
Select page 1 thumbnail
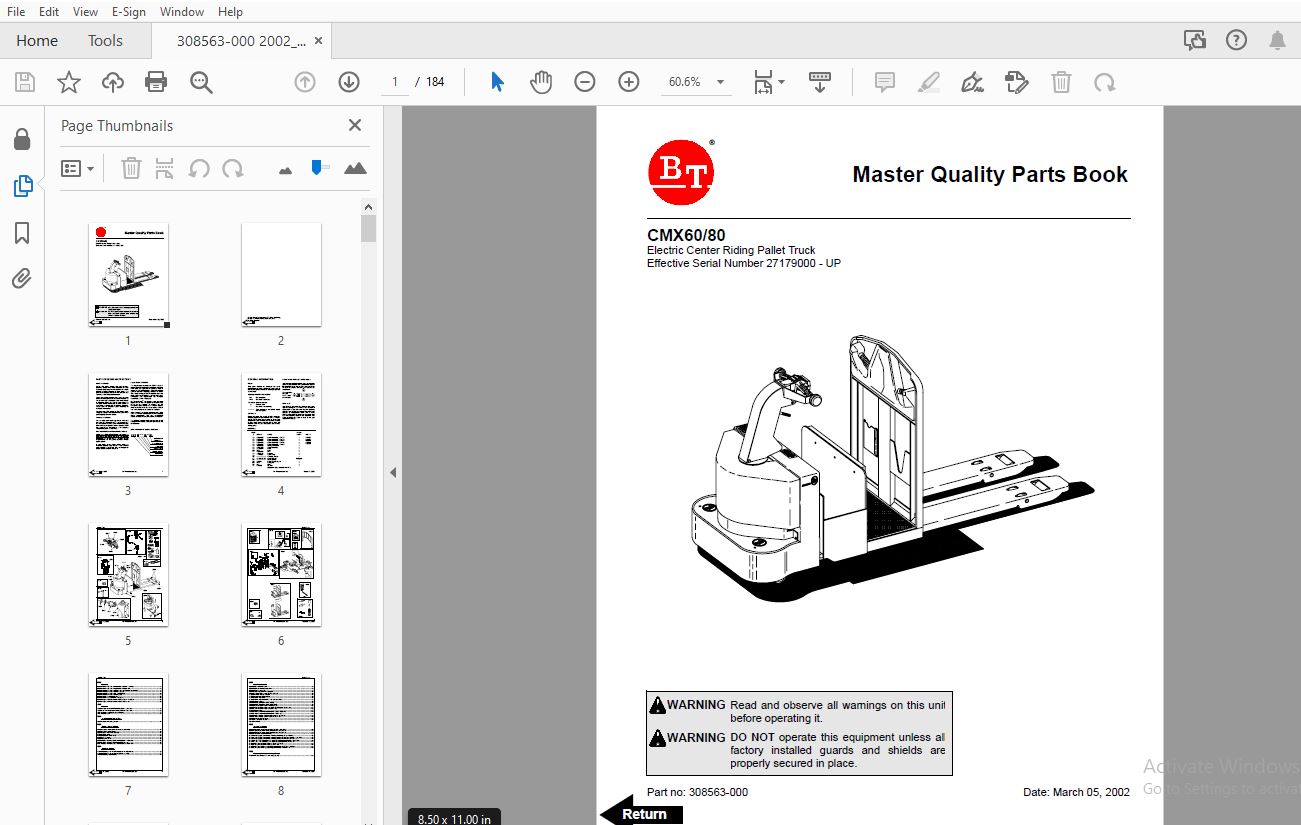[128, 275]
